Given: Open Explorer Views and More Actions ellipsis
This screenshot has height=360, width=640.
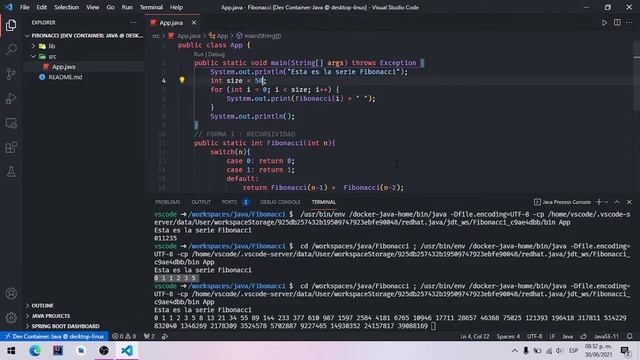Looking at the screenshot, I should pos(133,22).
